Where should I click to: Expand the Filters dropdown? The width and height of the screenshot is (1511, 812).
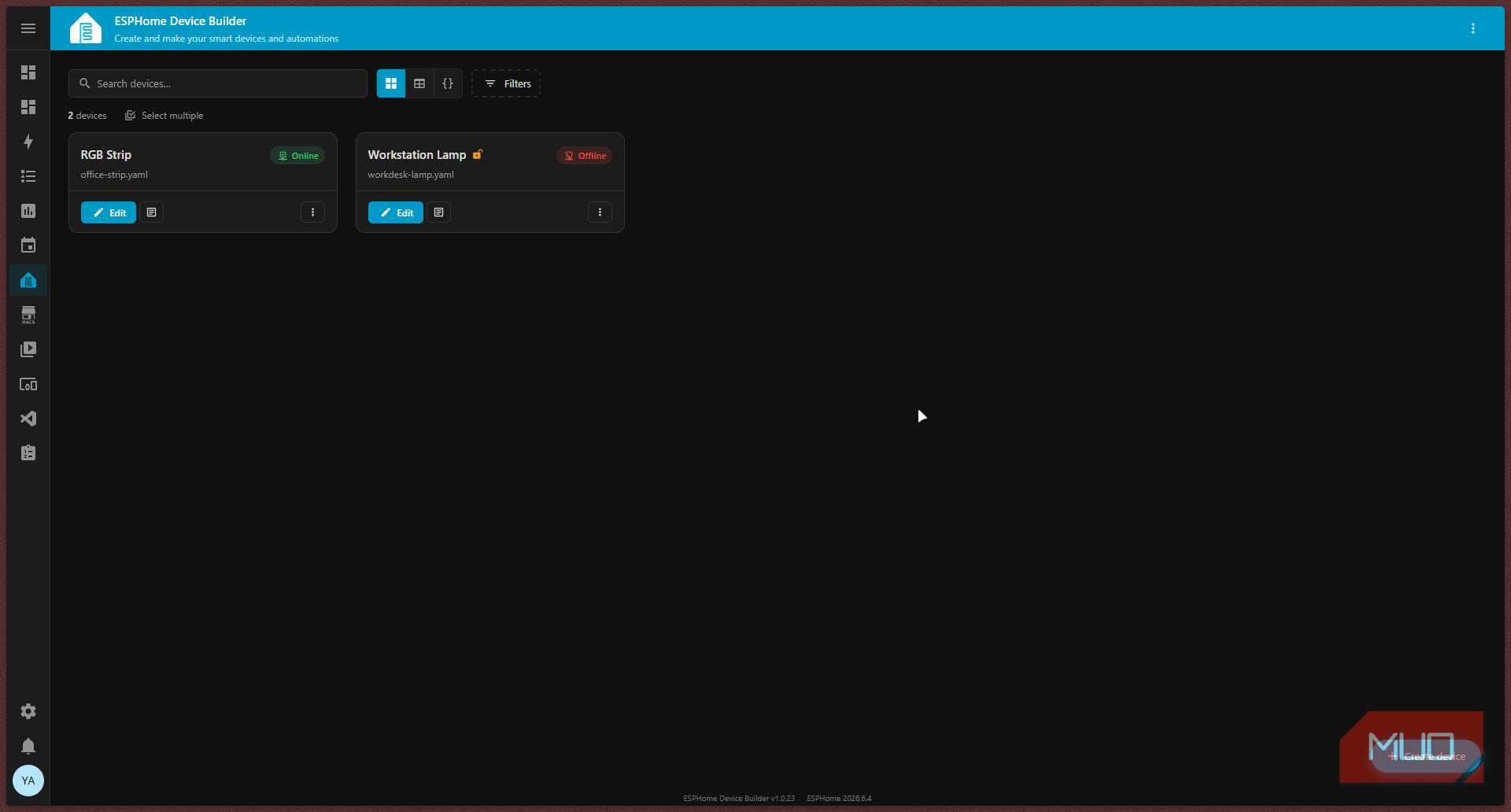(x=506, y=83)
